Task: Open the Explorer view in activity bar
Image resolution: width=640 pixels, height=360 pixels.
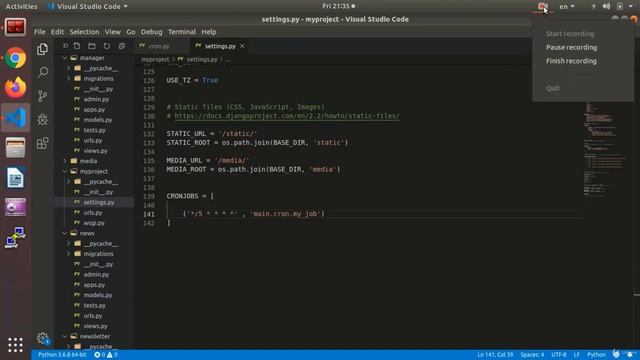Action: coord(42,49)
